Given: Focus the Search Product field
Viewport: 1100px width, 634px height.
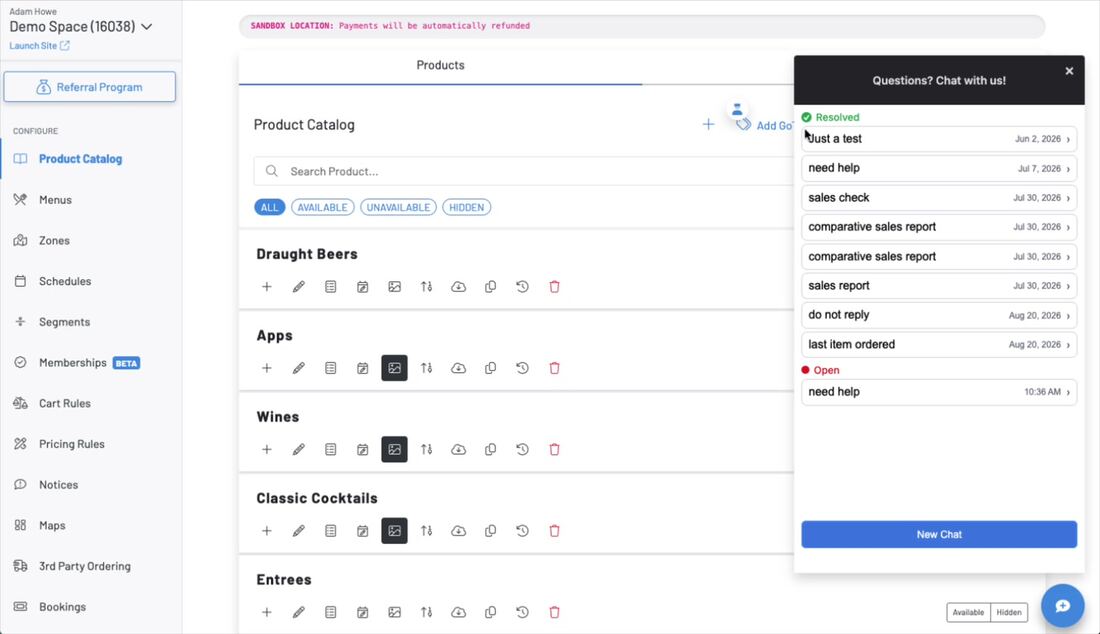Looking at the screenshot, I should click(523, 171).
